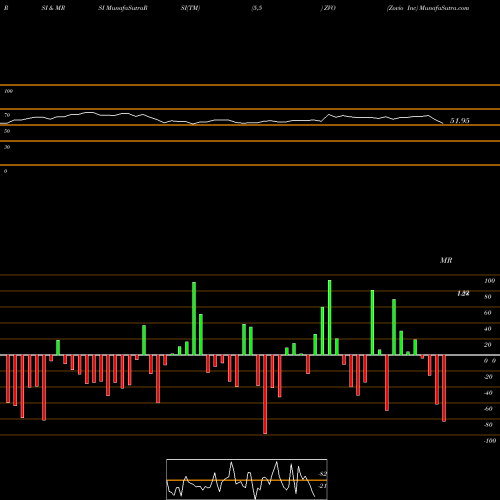Click the -60 label on MR axis

(x=488, y=409)
